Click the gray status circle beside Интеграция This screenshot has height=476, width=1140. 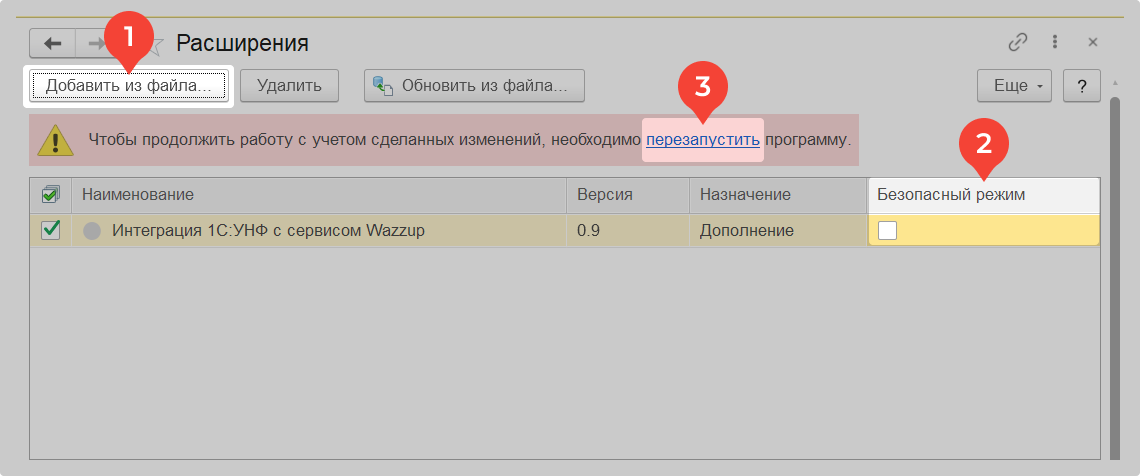pos(93,231)
